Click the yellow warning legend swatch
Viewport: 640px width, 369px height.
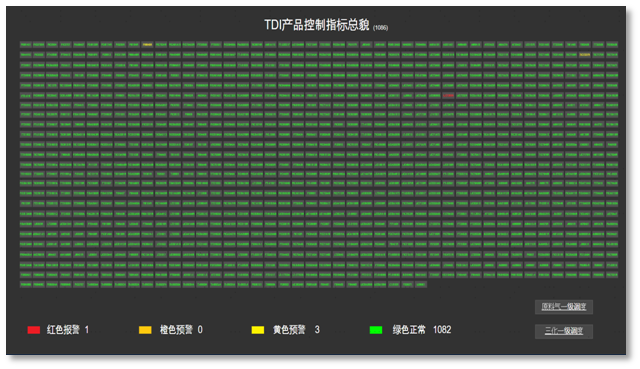258,330
